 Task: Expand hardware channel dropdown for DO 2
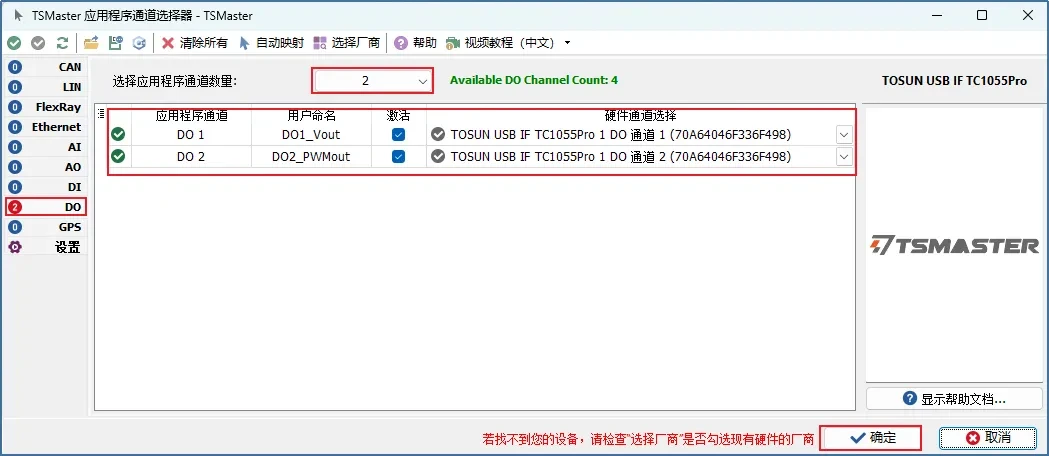[844, 157]
